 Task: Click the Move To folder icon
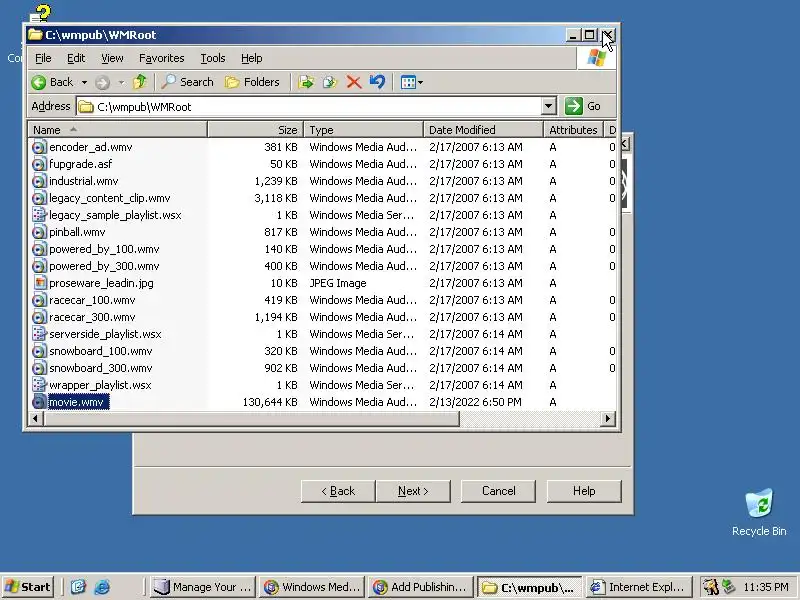pyautogui.click(x=306, y=82)
